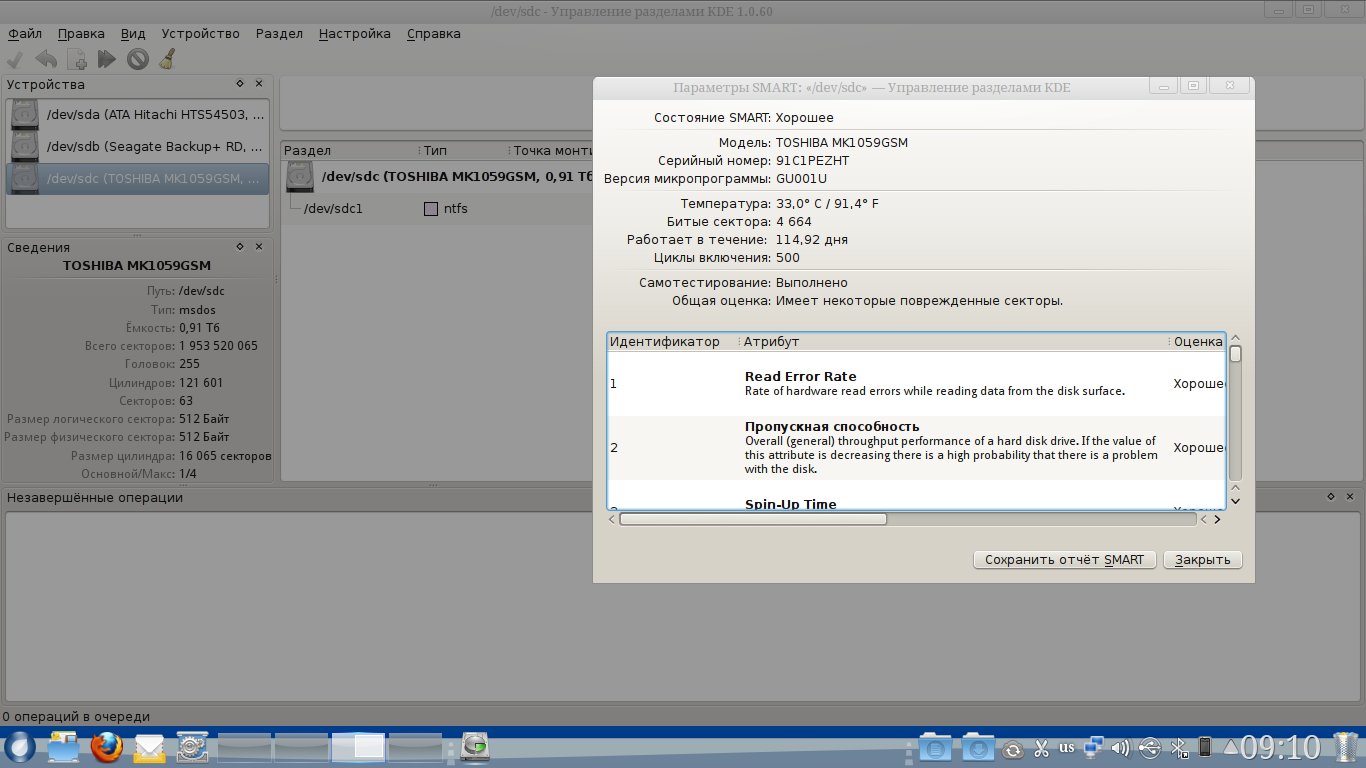Open the clipboard scissors tray icon
Image resolution: width=1366 pixels, height=768 pixels.
[x=1041, y=748]
